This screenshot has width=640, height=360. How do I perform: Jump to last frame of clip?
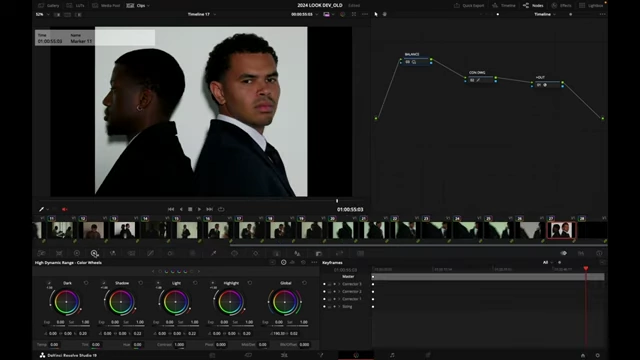pyautogui.click(x=209, y=209)
